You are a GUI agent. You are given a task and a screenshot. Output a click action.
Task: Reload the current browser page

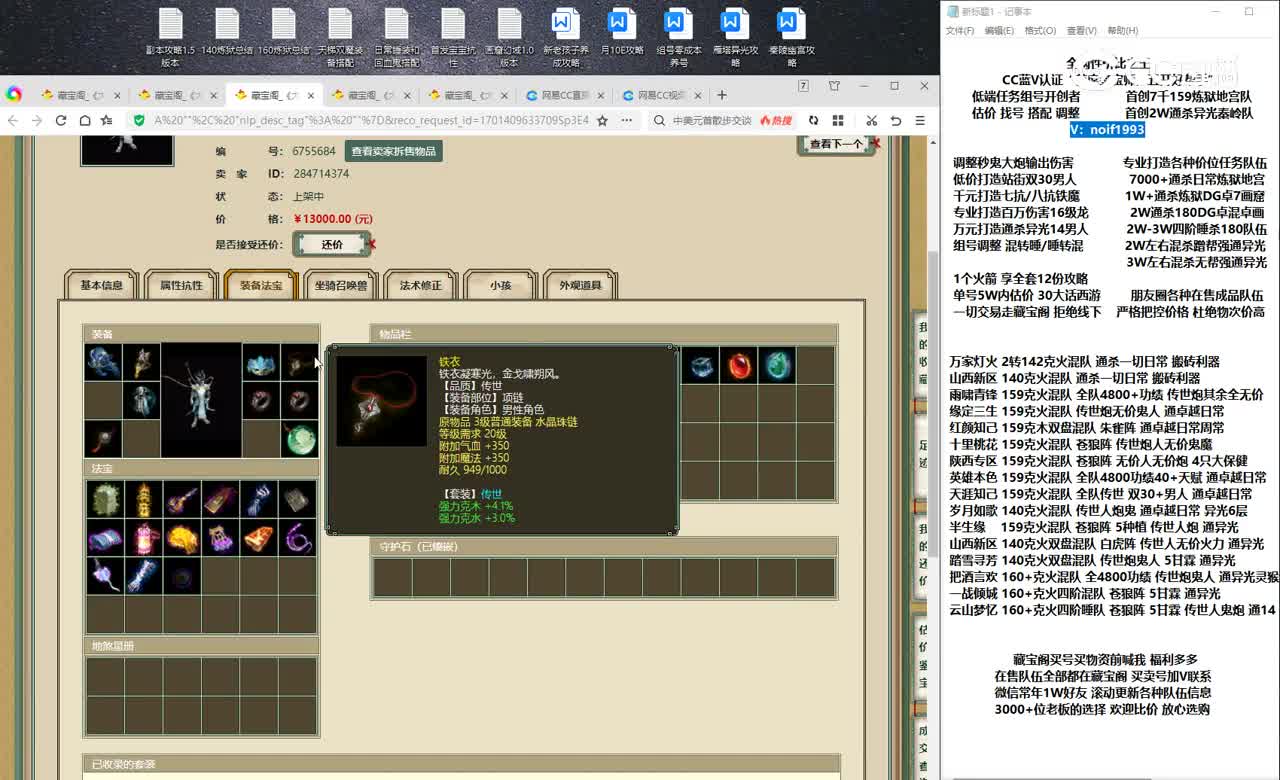click(x=61, y=120)
